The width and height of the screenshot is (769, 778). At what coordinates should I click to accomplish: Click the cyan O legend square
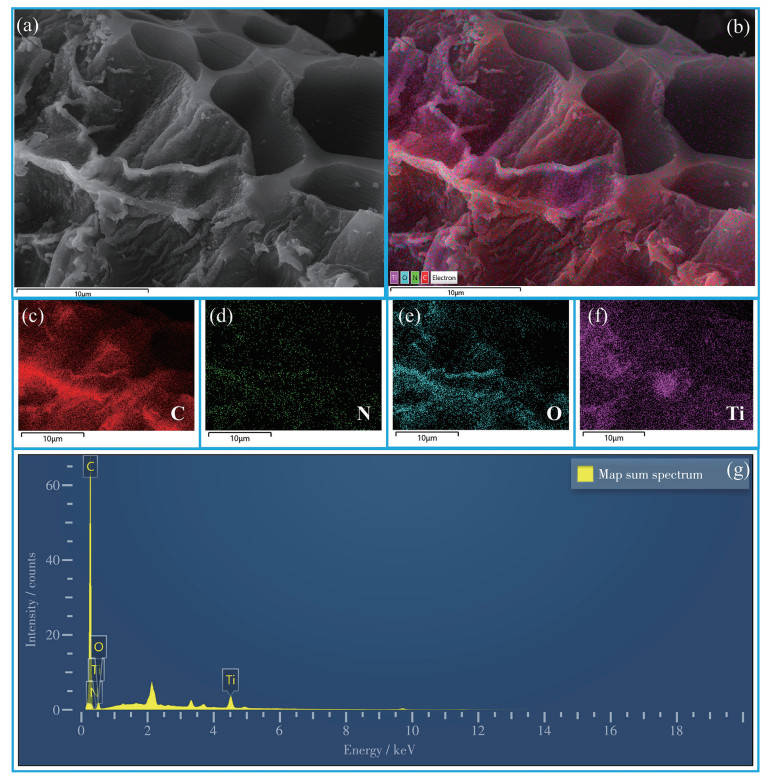[x=403, y=277]
